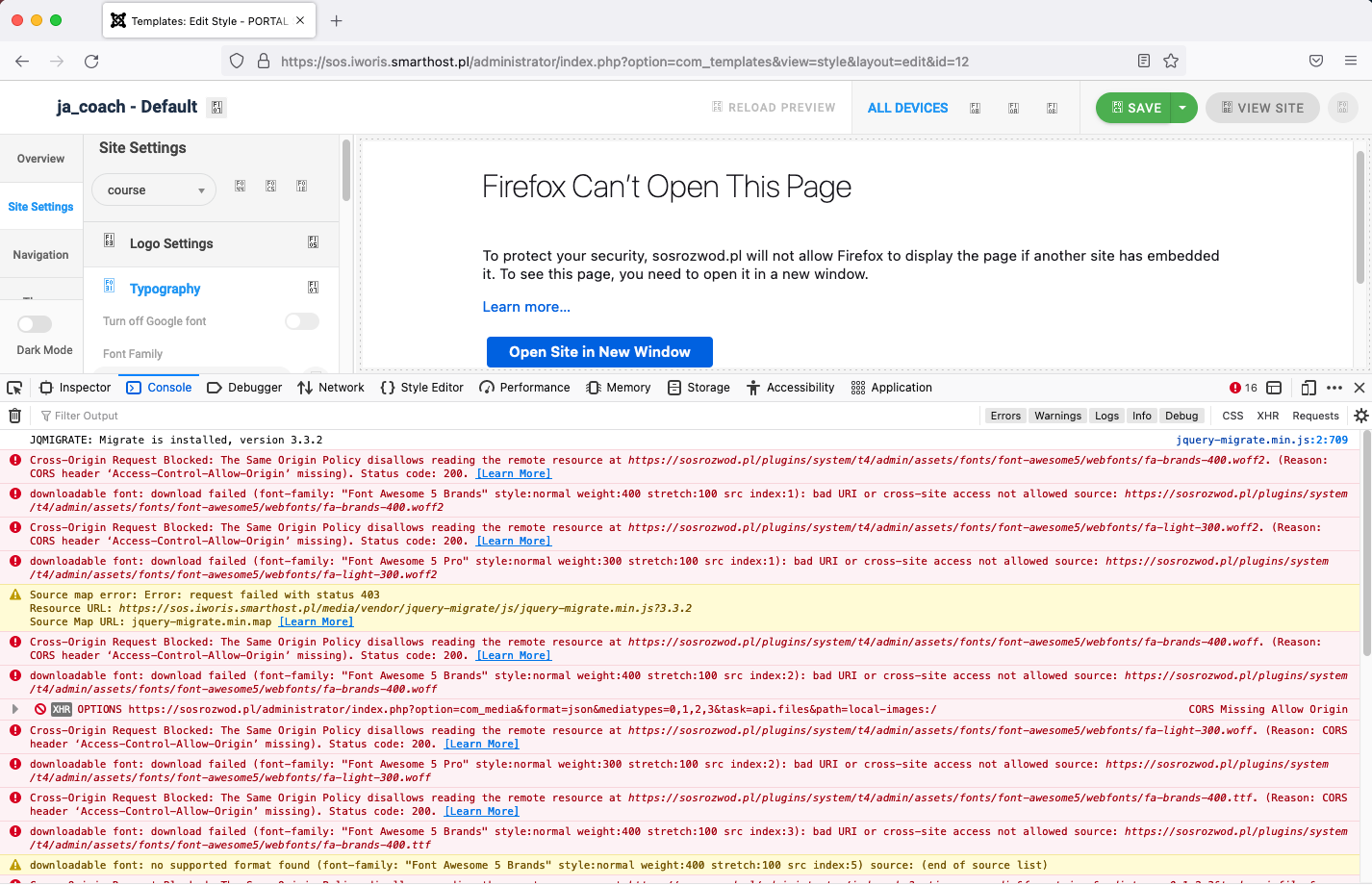1372x886 pixels.
Task: Open the devtools three-dot customize menu
Action: (1334, 388)
